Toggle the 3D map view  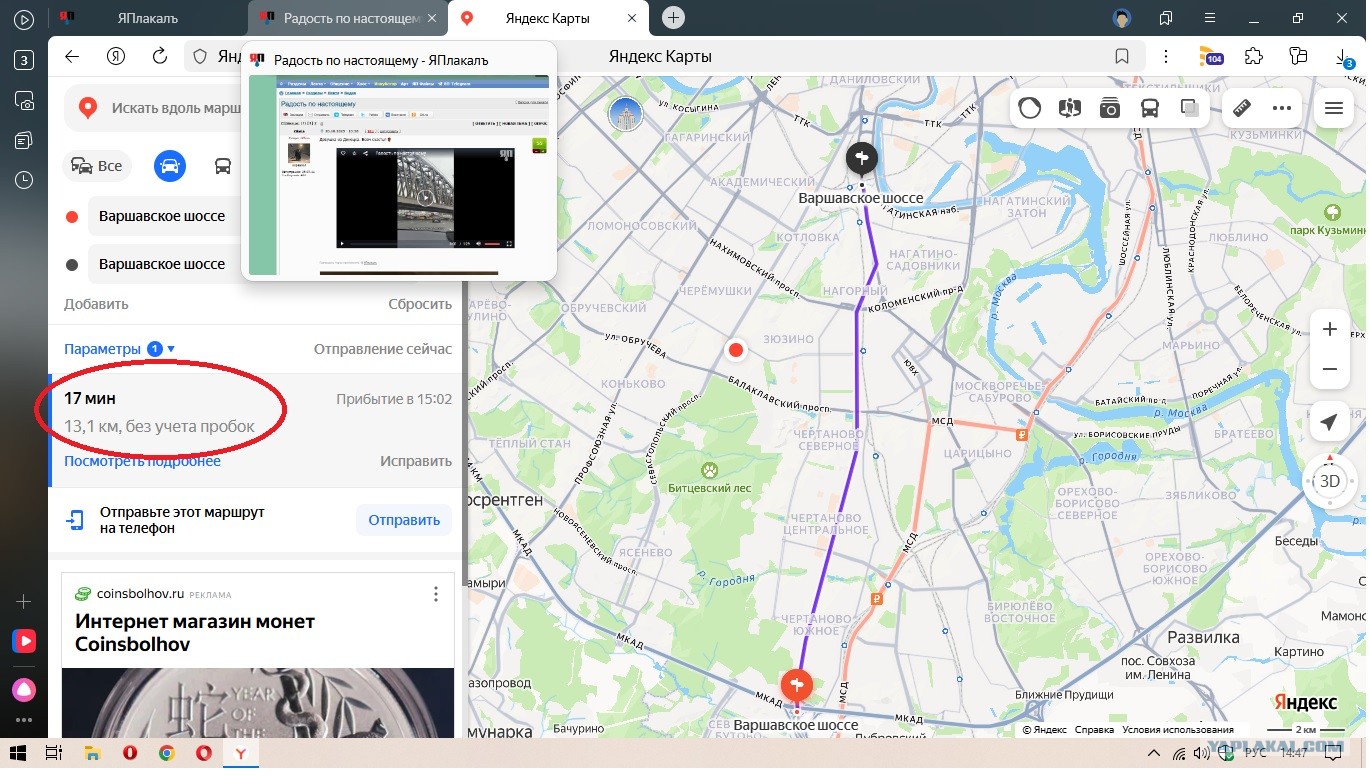click(1330, 481)
